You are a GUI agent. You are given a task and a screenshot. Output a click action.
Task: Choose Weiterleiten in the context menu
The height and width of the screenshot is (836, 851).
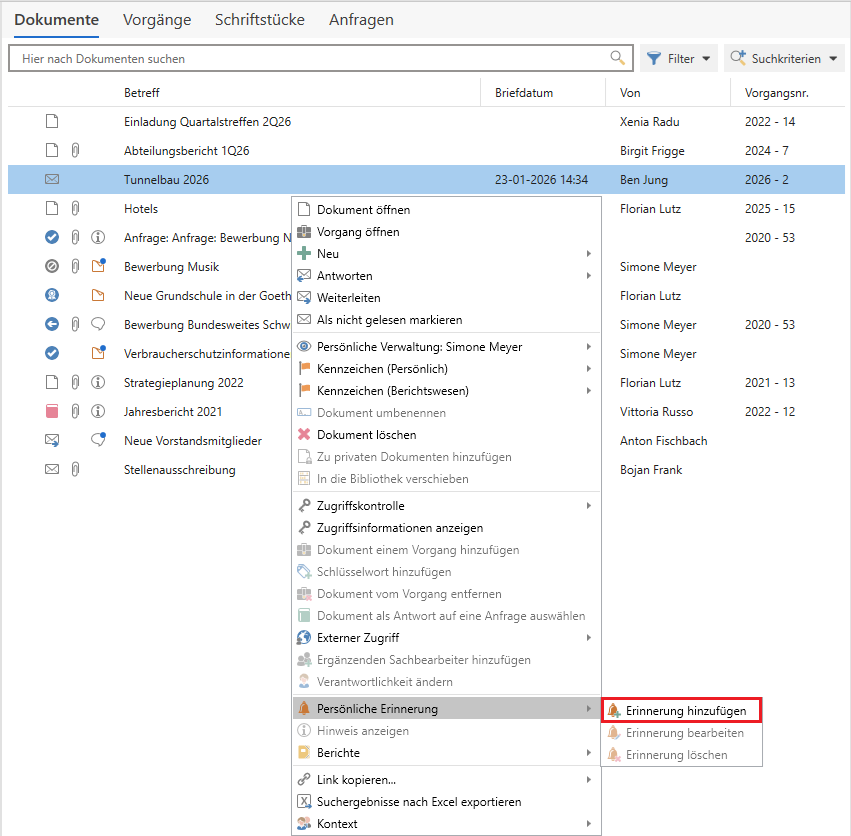coord(447,297)
